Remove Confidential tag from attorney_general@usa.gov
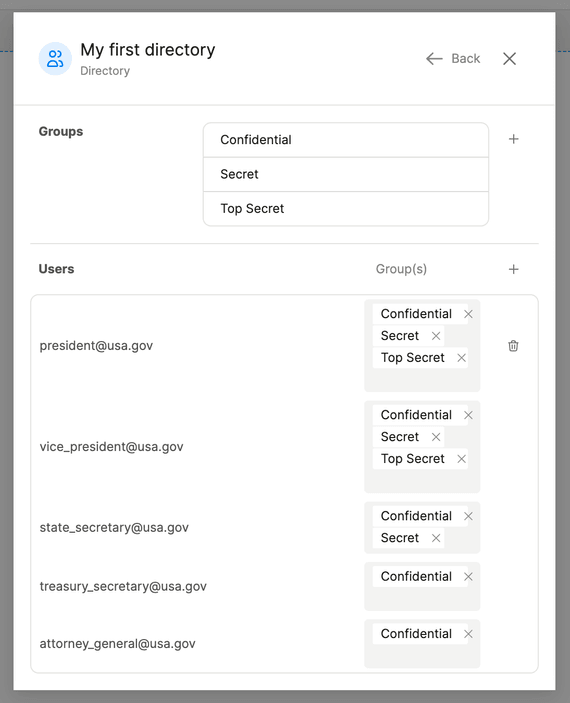 coord(468,634)
